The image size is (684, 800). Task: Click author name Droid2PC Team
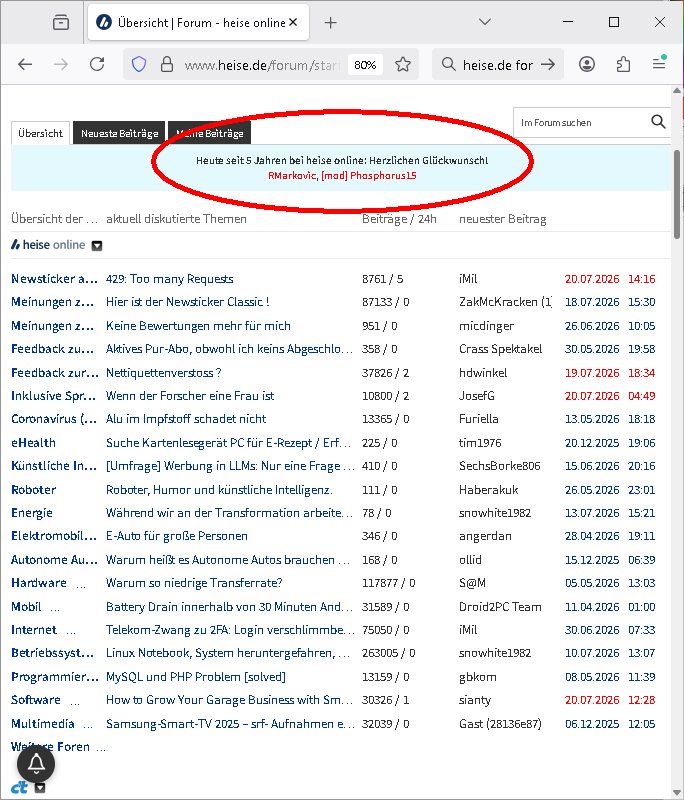500,607
